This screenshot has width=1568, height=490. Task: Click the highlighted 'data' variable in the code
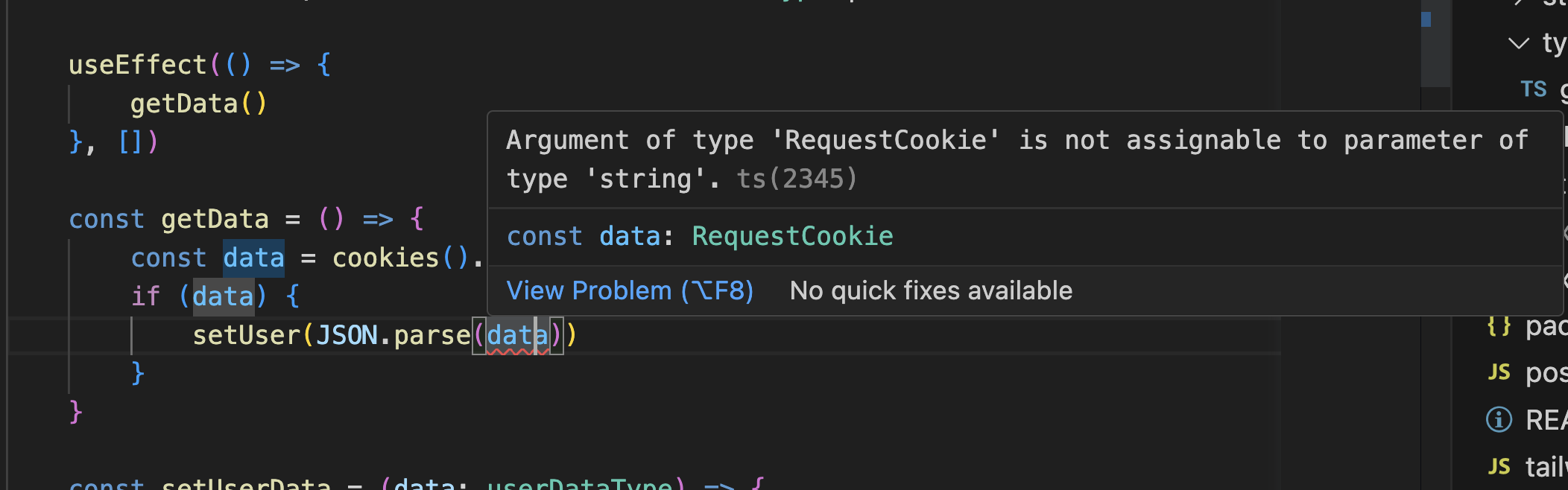(253, 257)
